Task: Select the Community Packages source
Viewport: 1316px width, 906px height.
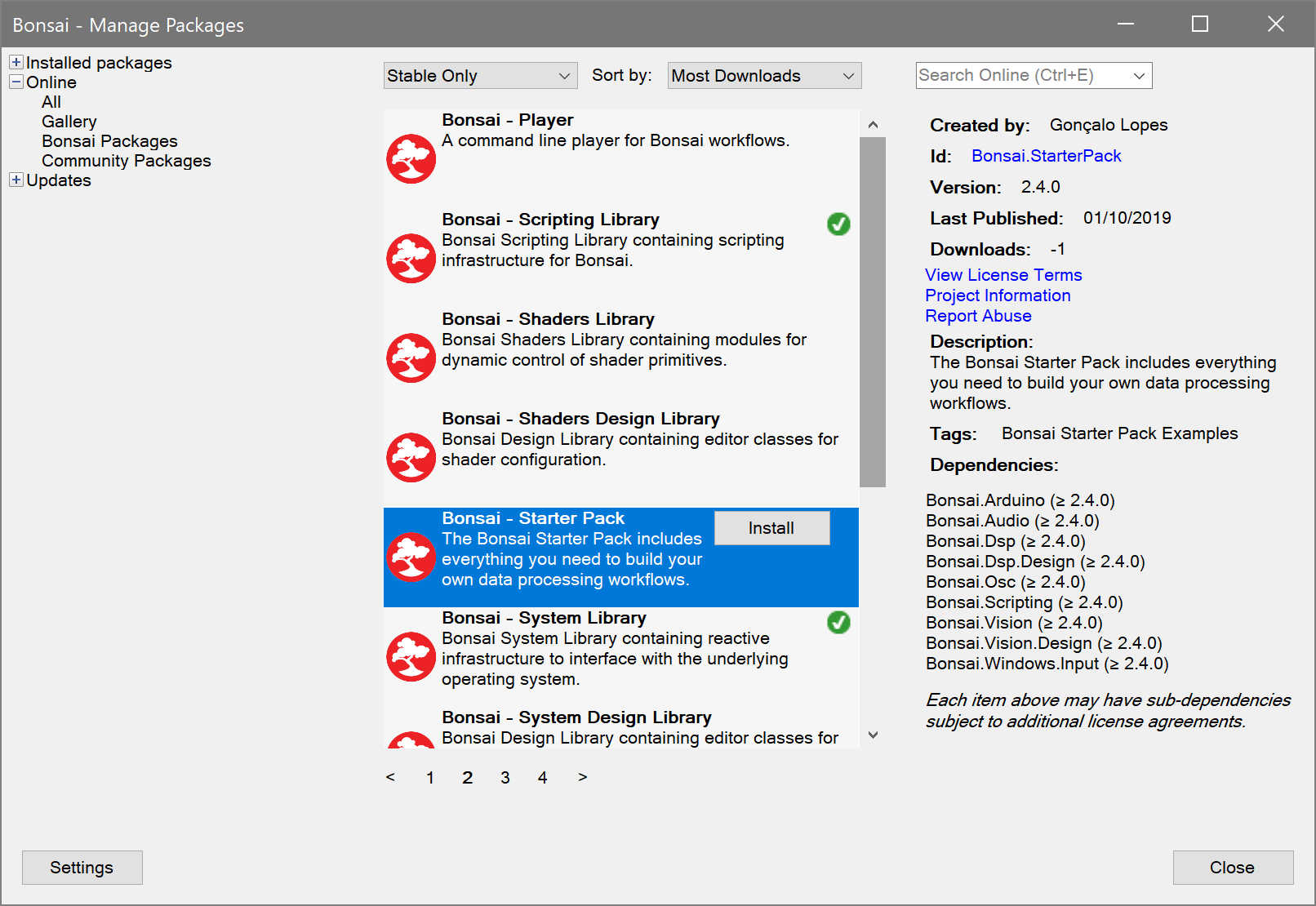Action: click(127, 161)
